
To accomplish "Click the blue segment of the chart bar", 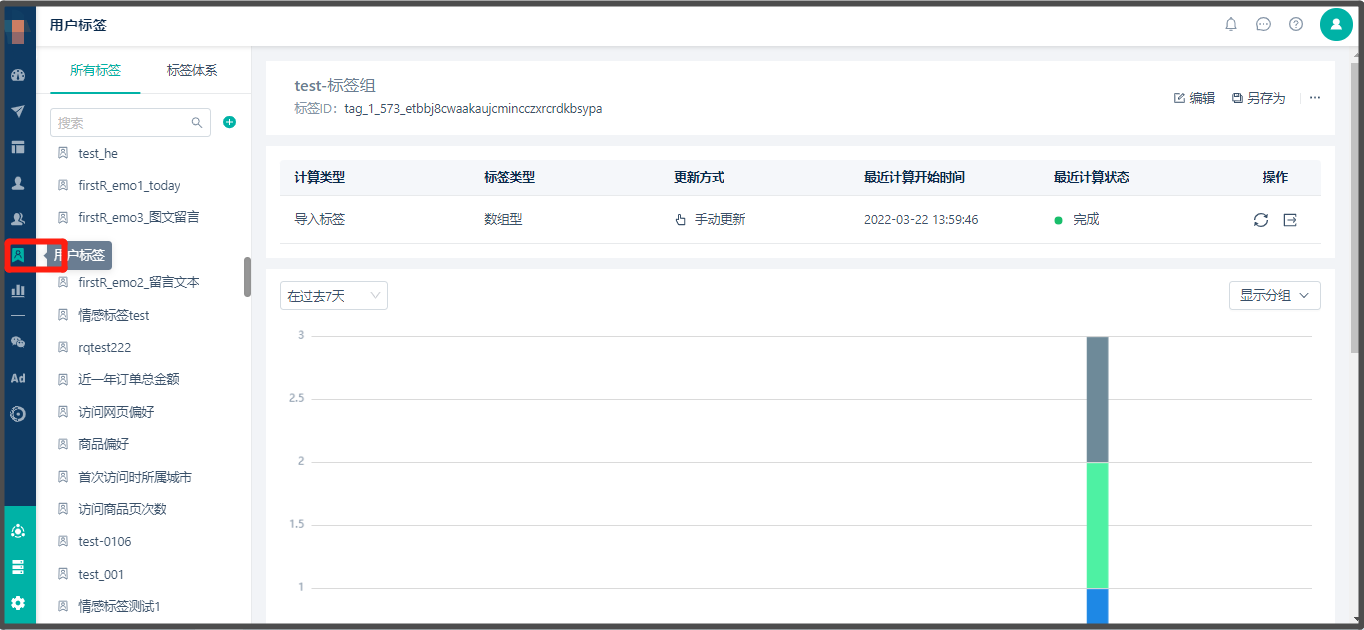I will click(x=1097, y=605).
